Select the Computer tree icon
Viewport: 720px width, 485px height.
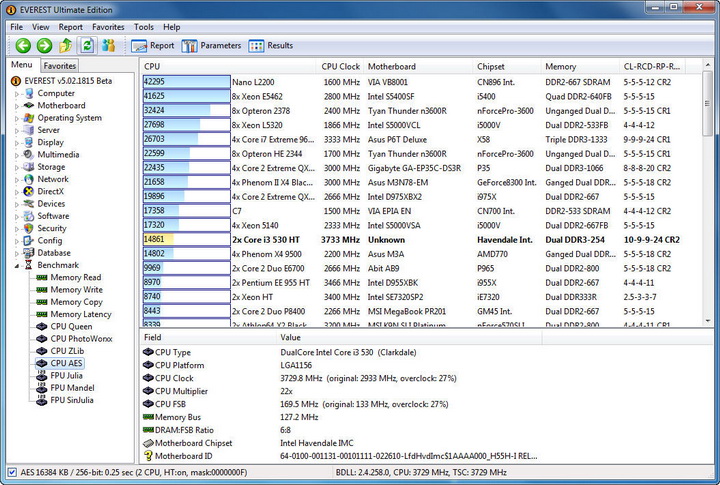click(x=29, y=93)
